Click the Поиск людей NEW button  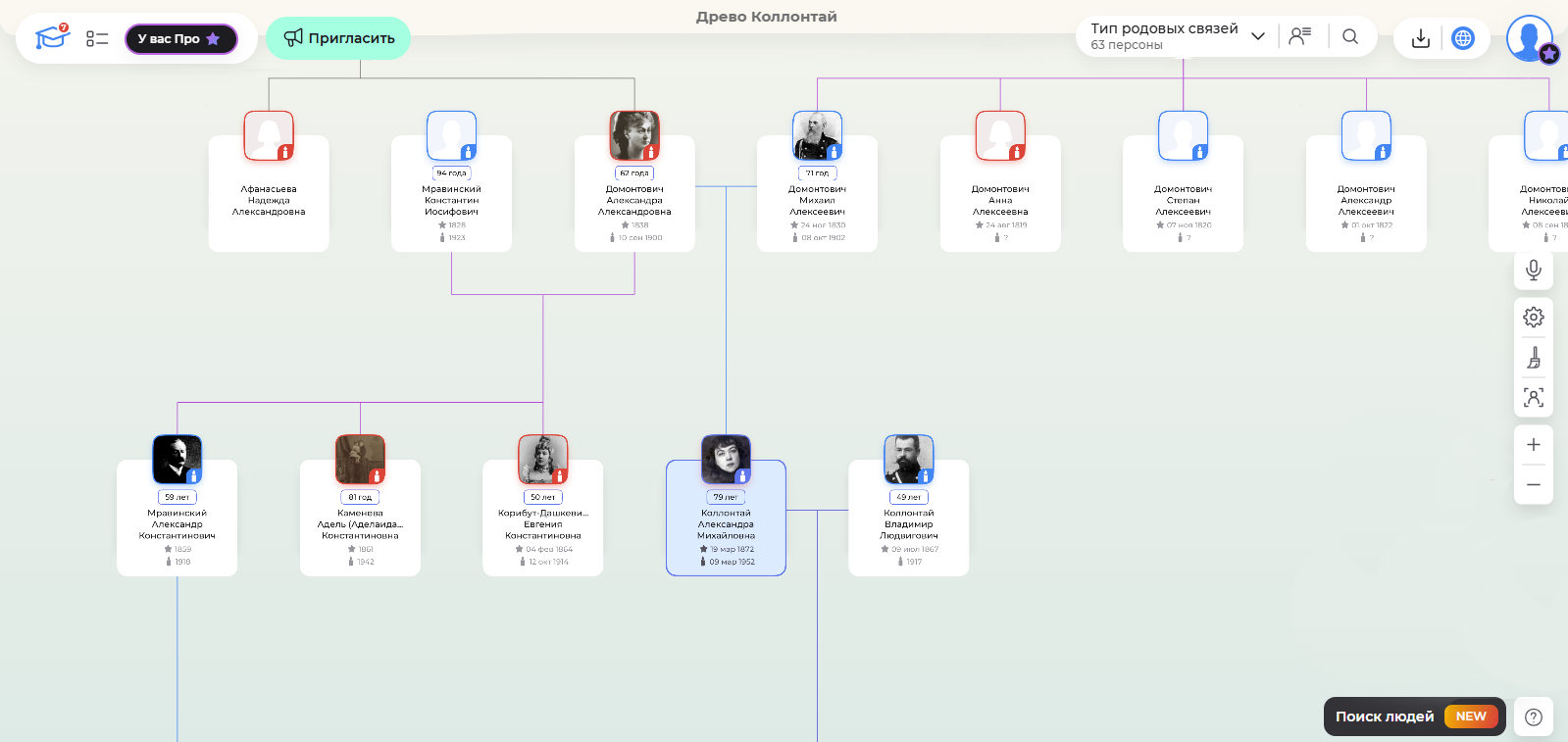pos(1413,717)
